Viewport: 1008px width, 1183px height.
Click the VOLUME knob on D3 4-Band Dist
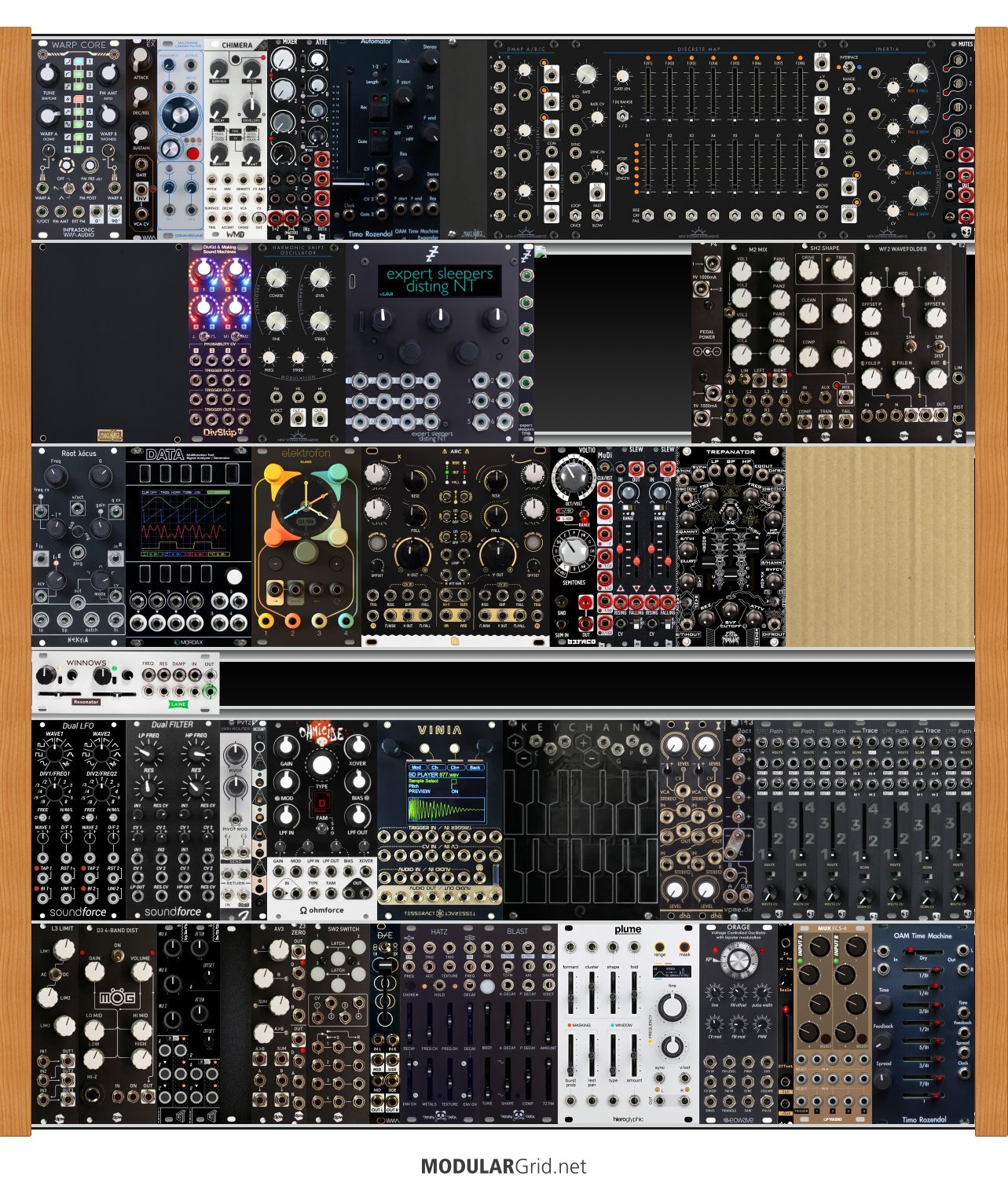141,972
